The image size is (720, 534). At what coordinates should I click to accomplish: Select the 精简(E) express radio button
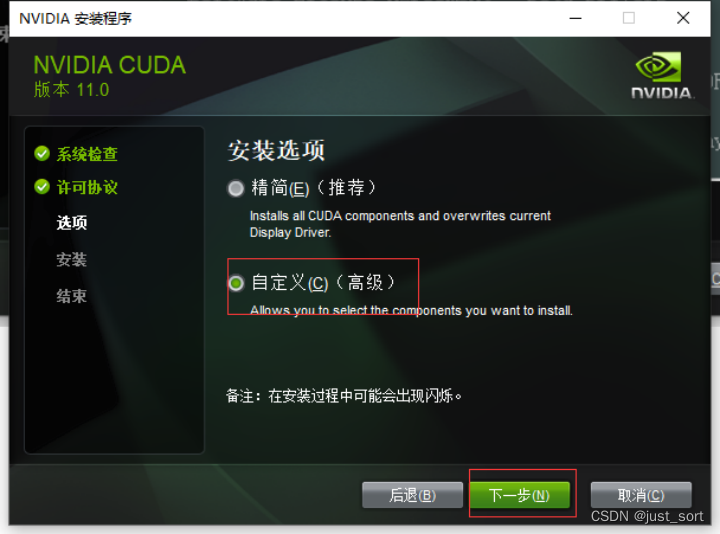click(x=236, y=188)
